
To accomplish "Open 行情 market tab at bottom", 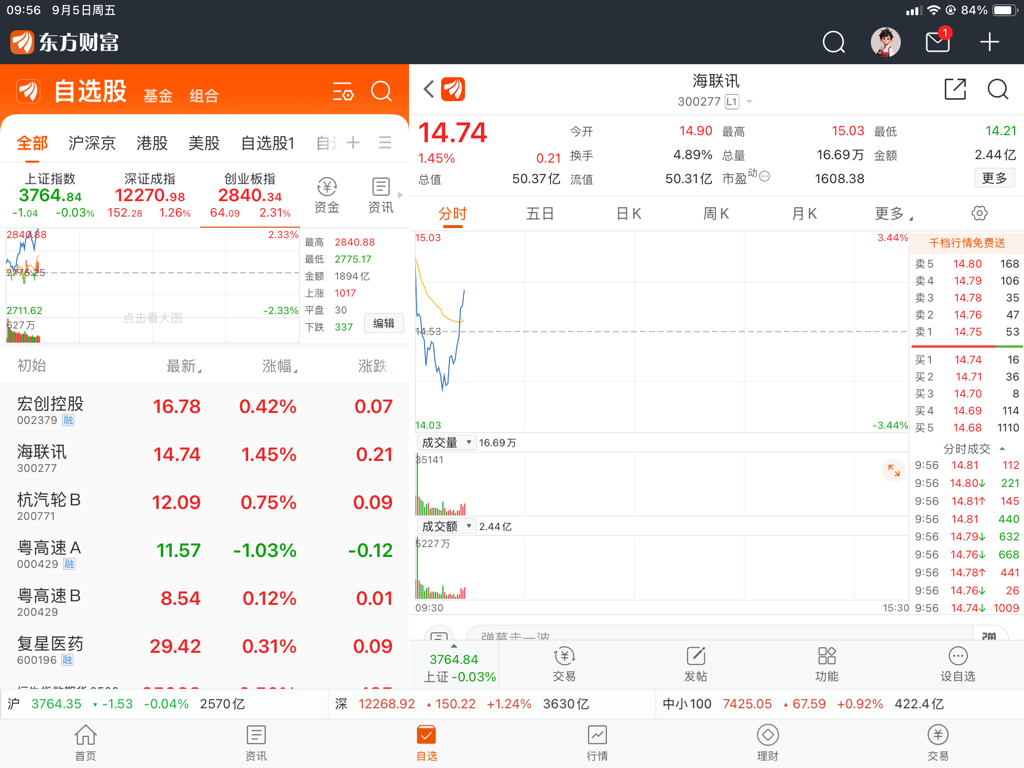I will point(597,743).
